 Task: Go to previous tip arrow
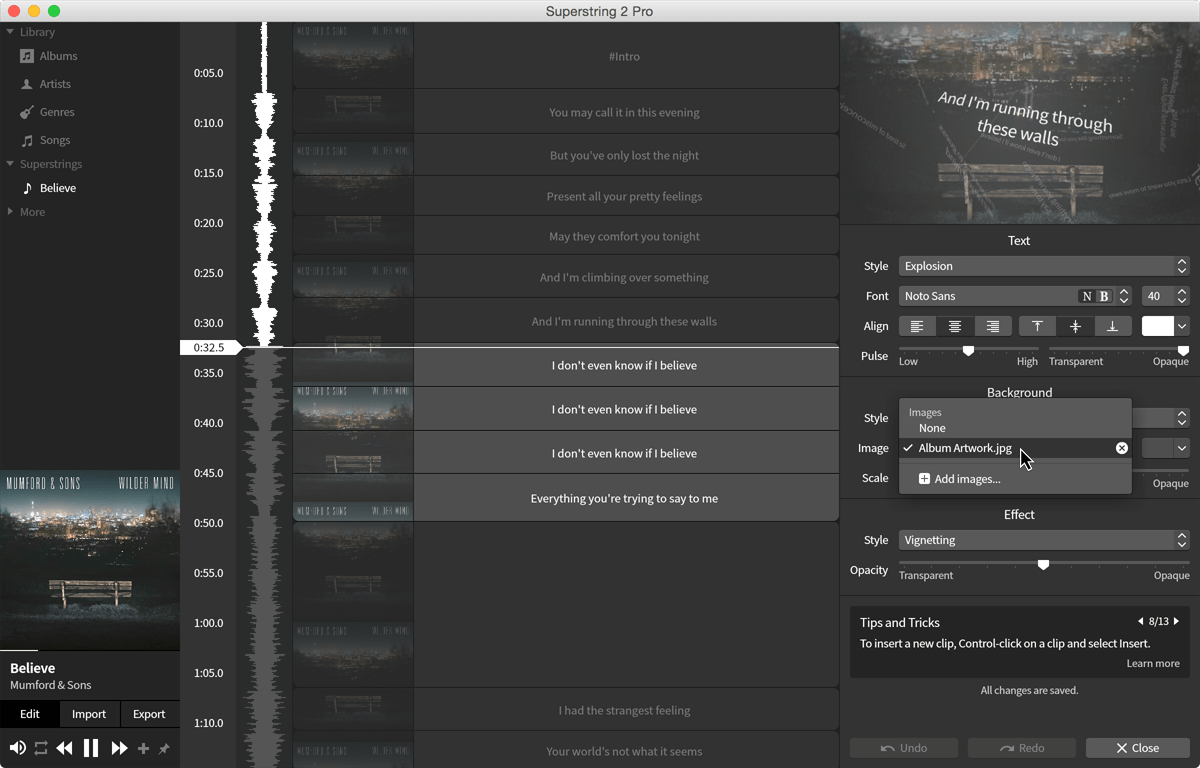(1140, 622)
